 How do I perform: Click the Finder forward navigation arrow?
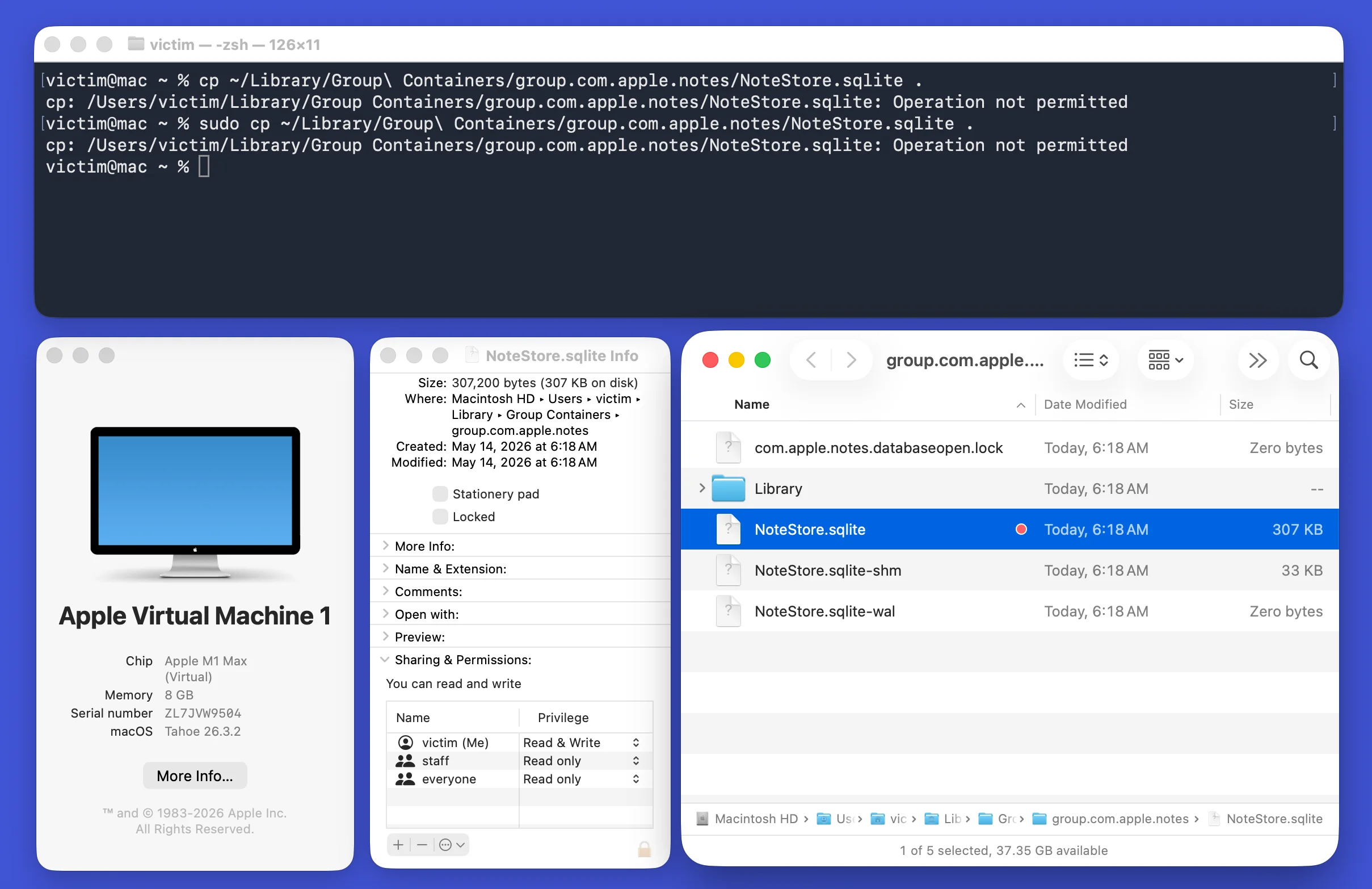tap(851, 360)
